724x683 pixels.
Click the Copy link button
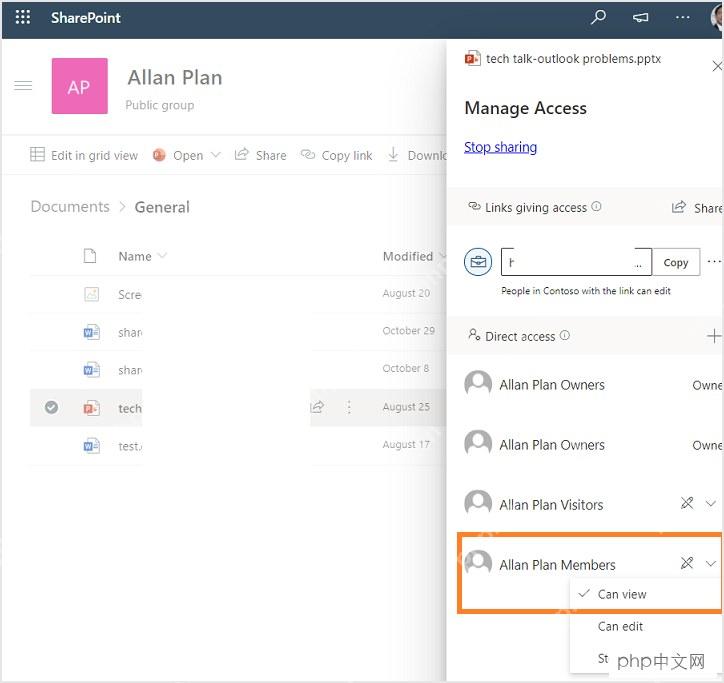click(676, 262)
